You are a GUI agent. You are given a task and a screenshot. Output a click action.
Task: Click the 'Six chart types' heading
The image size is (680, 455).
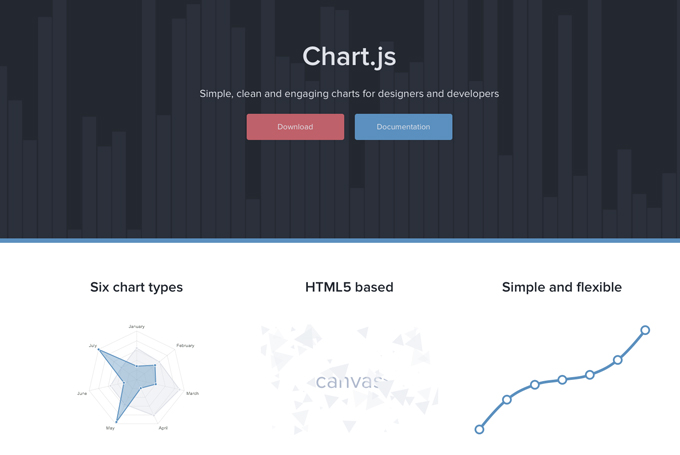coord(137,287)
